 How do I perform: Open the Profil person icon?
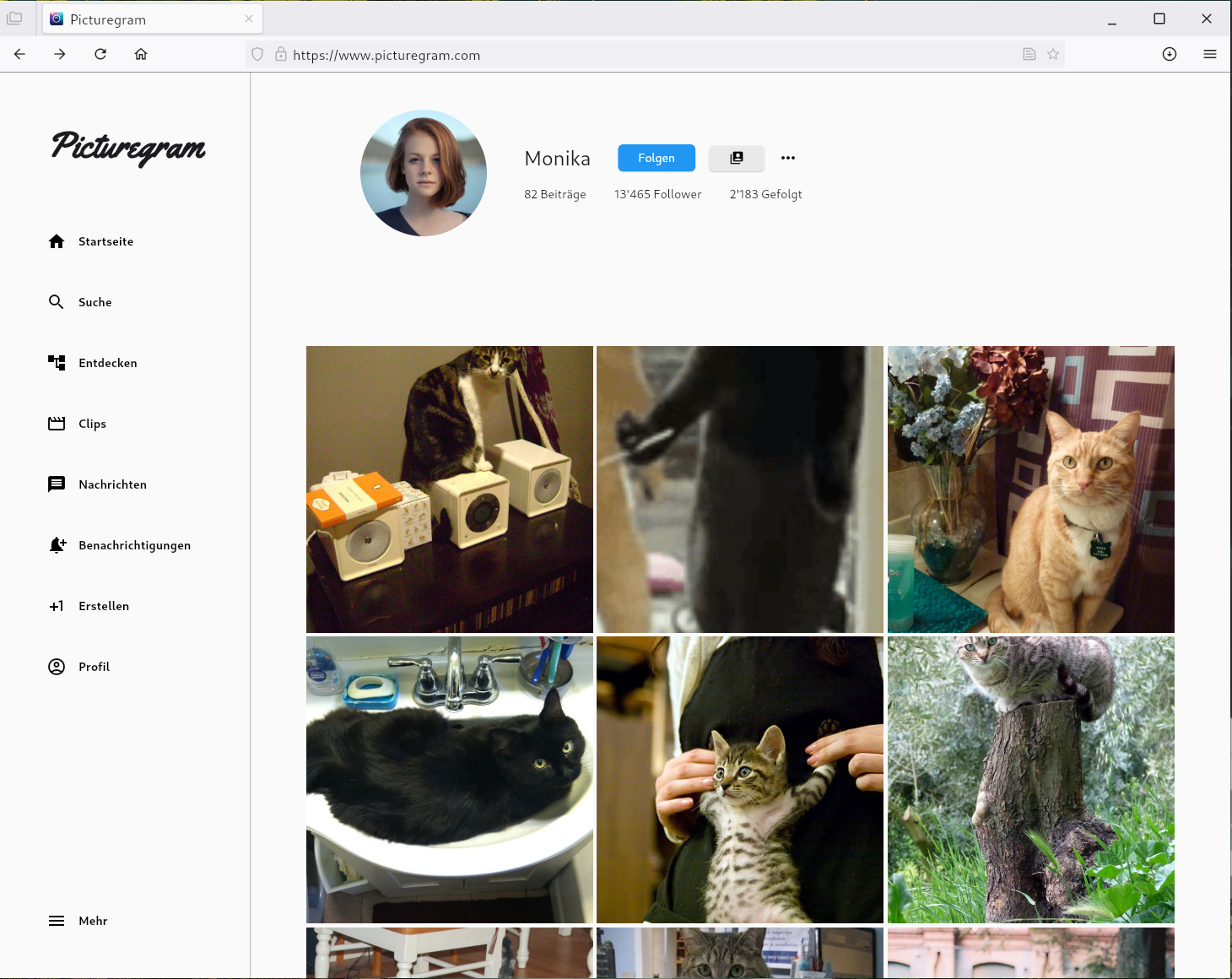pos(57,667)
